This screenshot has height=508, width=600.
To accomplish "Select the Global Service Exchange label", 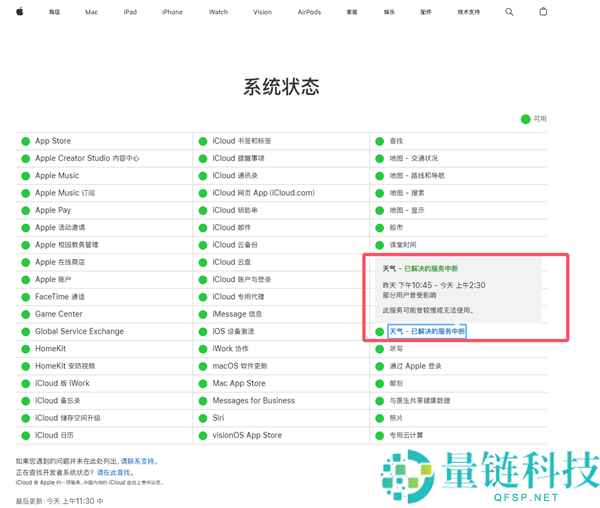I will click(80, 332).
